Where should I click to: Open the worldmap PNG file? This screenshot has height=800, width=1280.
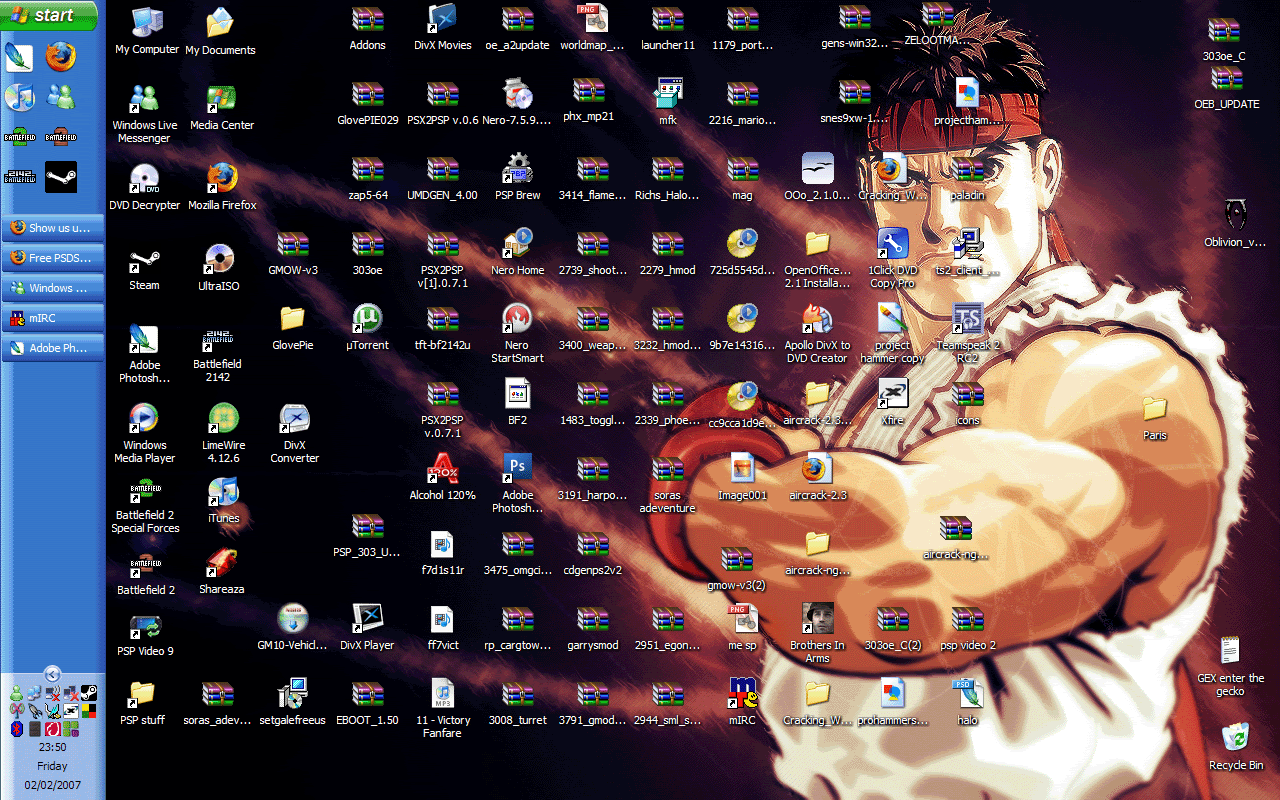coord(592,27)
